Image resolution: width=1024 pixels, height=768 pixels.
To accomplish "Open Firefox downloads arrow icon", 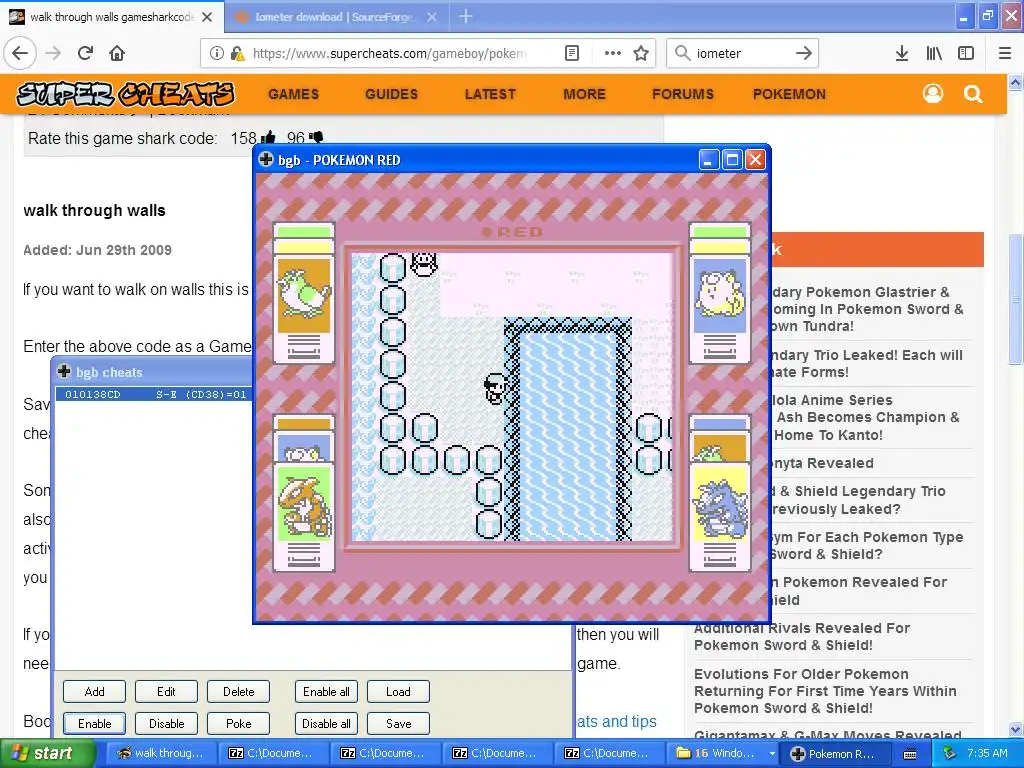I will click(x=902, y=53).
